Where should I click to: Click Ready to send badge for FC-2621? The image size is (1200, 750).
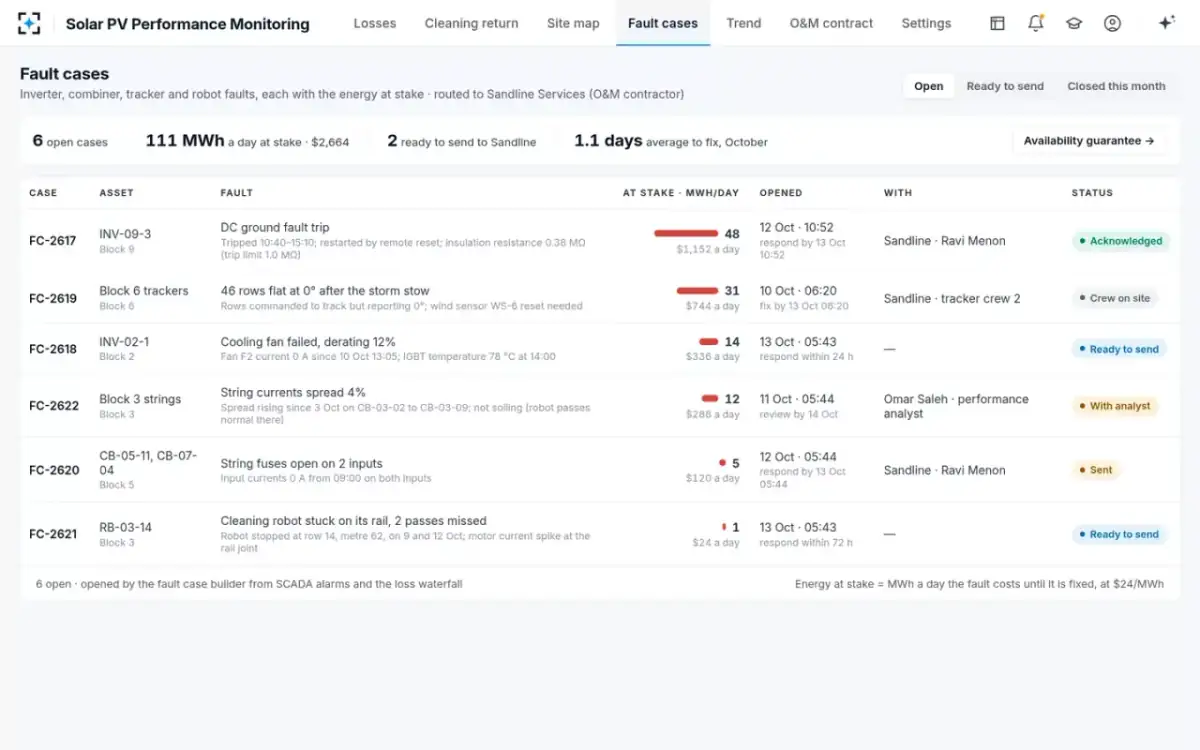click(x=1119, y=534)
